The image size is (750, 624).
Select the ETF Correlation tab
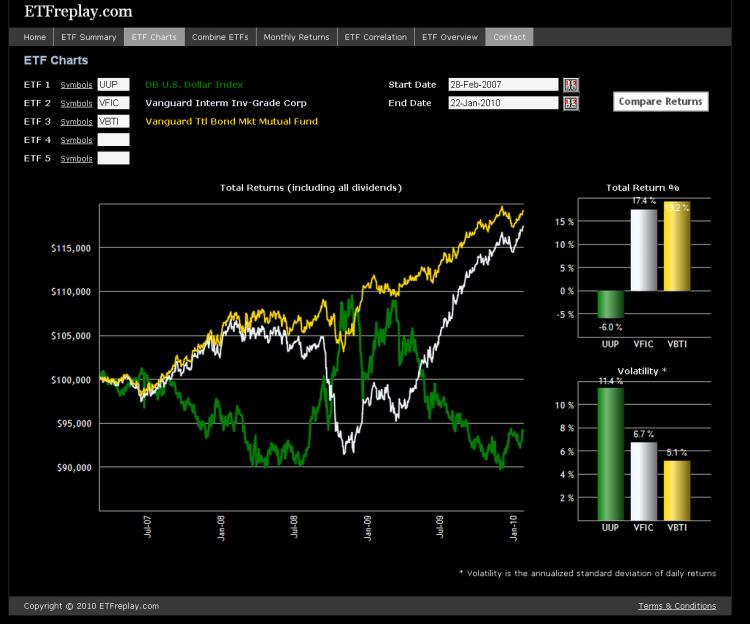coord(375,37)
